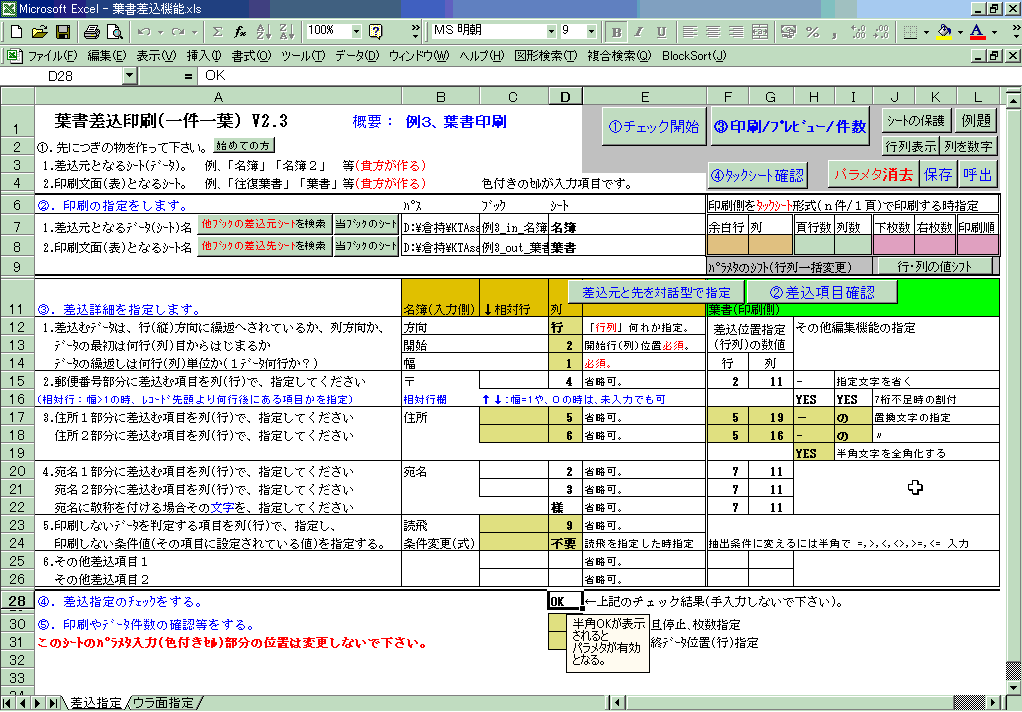Click the vertical scrollbar down arrow
This screenshot has width=1022, height=712.
click(x=1014, y=687)
